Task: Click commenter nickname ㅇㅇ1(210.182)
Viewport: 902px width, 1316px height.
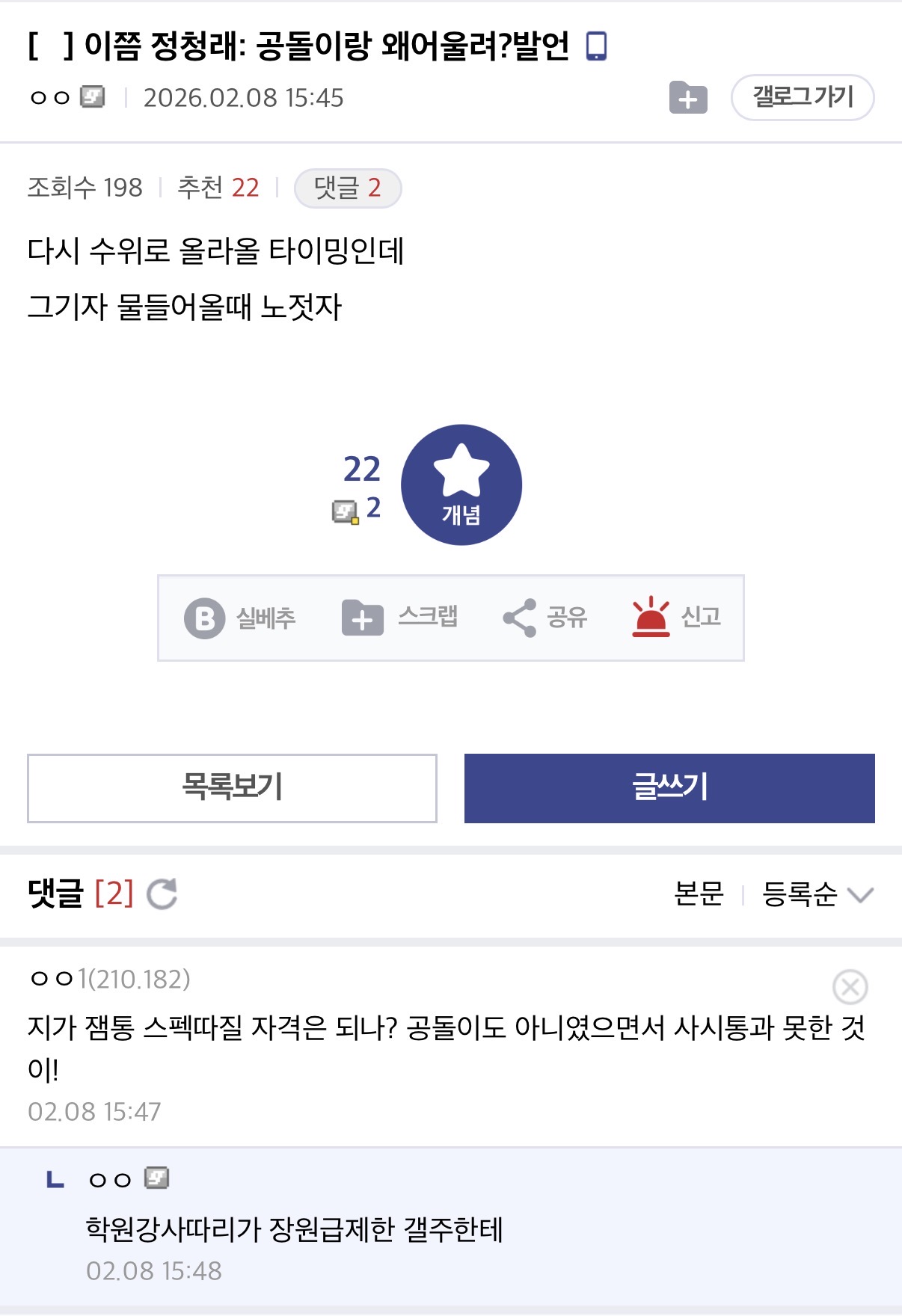Action: [x=110, y=979]
